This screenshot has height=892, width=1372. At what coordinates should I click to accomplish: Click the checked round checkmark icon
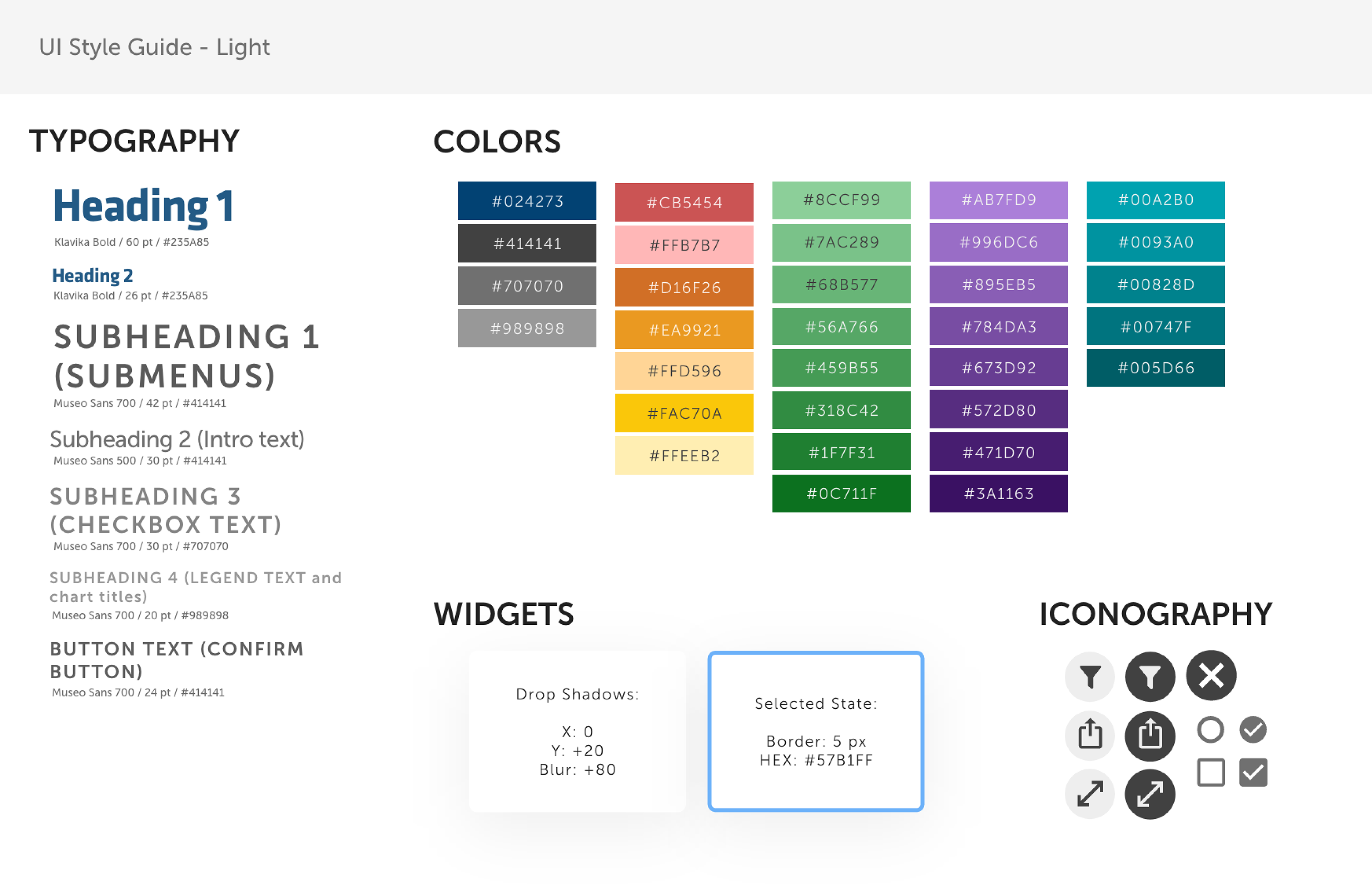tap(1253, 729)
